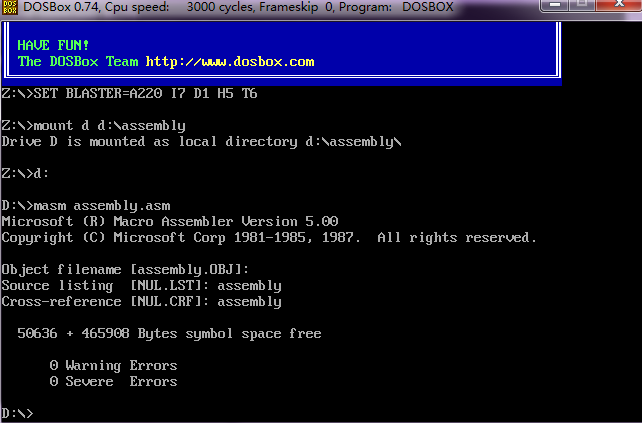Close the DOSBox window
Viewport: 642px width, 423px height.
pos(619,5)
